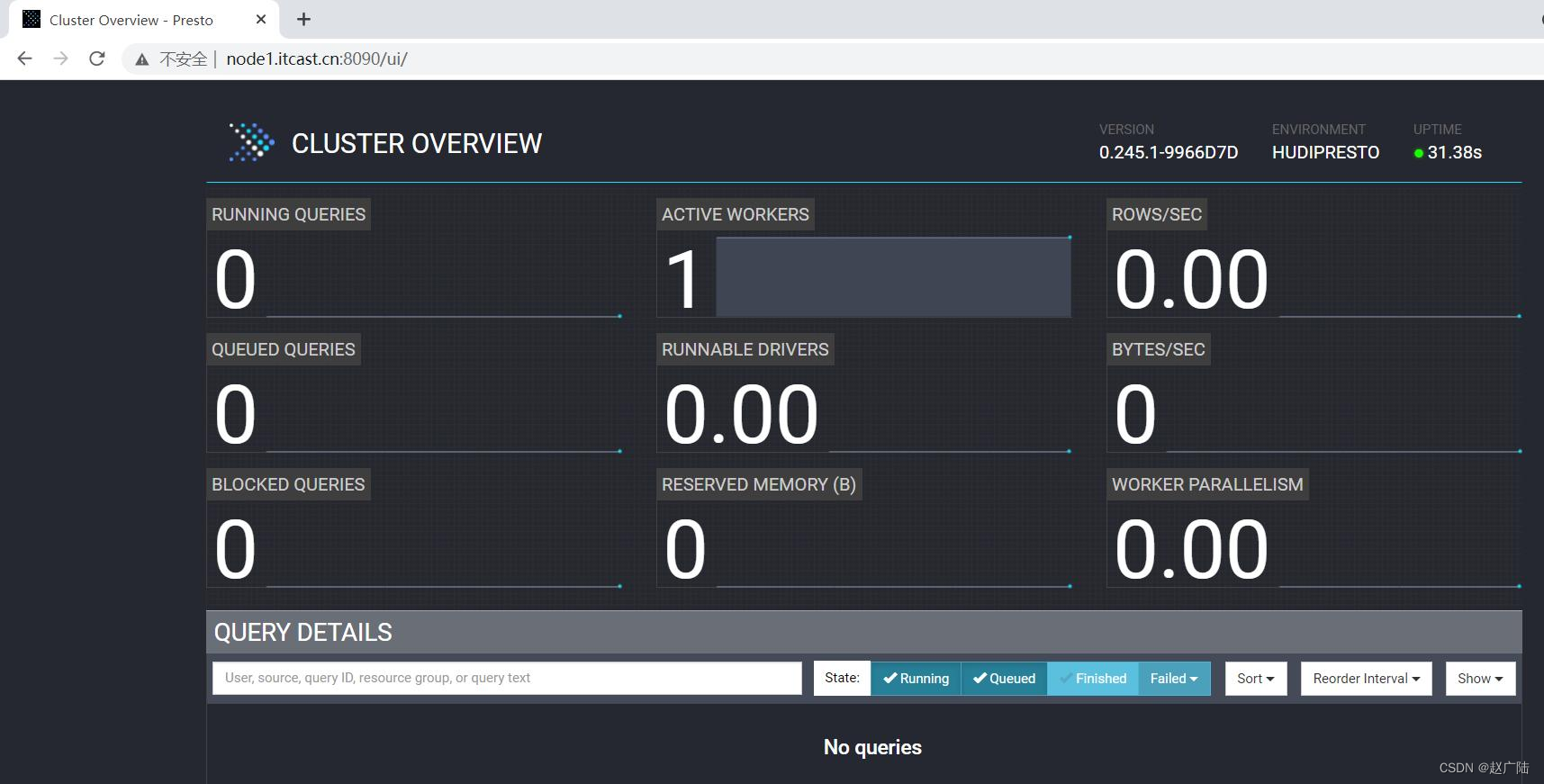Image resolution: width=1544 pixels, height=784 pixels.
Task: Click the No queries message
Action: [x=872, y=747]
